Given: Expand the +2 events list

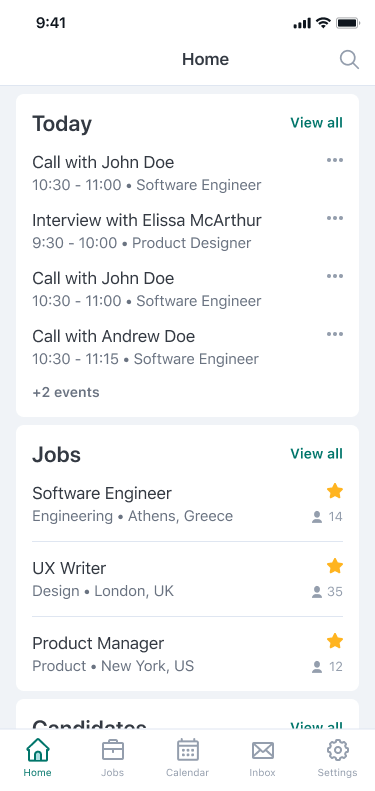Looking at the screenshot, I should click(x=66, y=392).
